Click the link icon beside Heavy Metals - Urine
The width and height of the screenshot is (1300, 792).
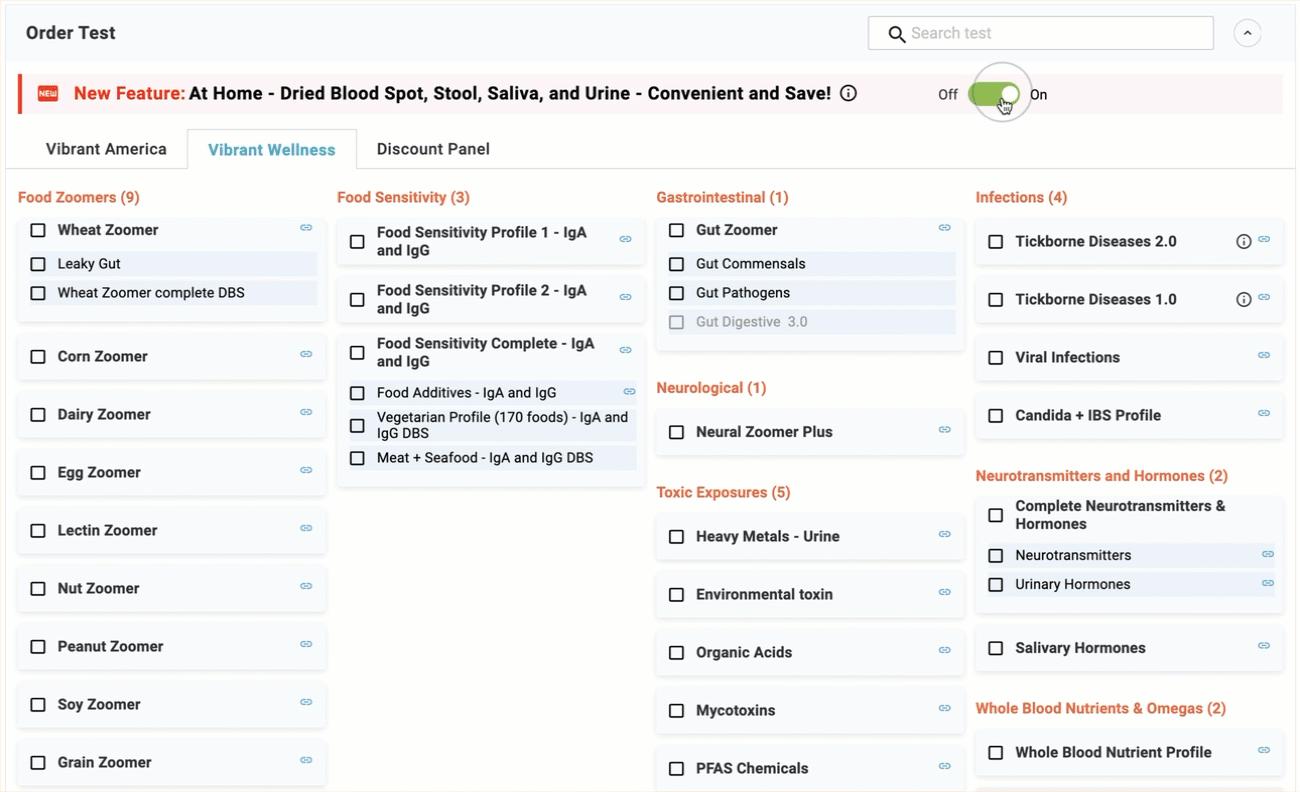[x=944, y=536]
